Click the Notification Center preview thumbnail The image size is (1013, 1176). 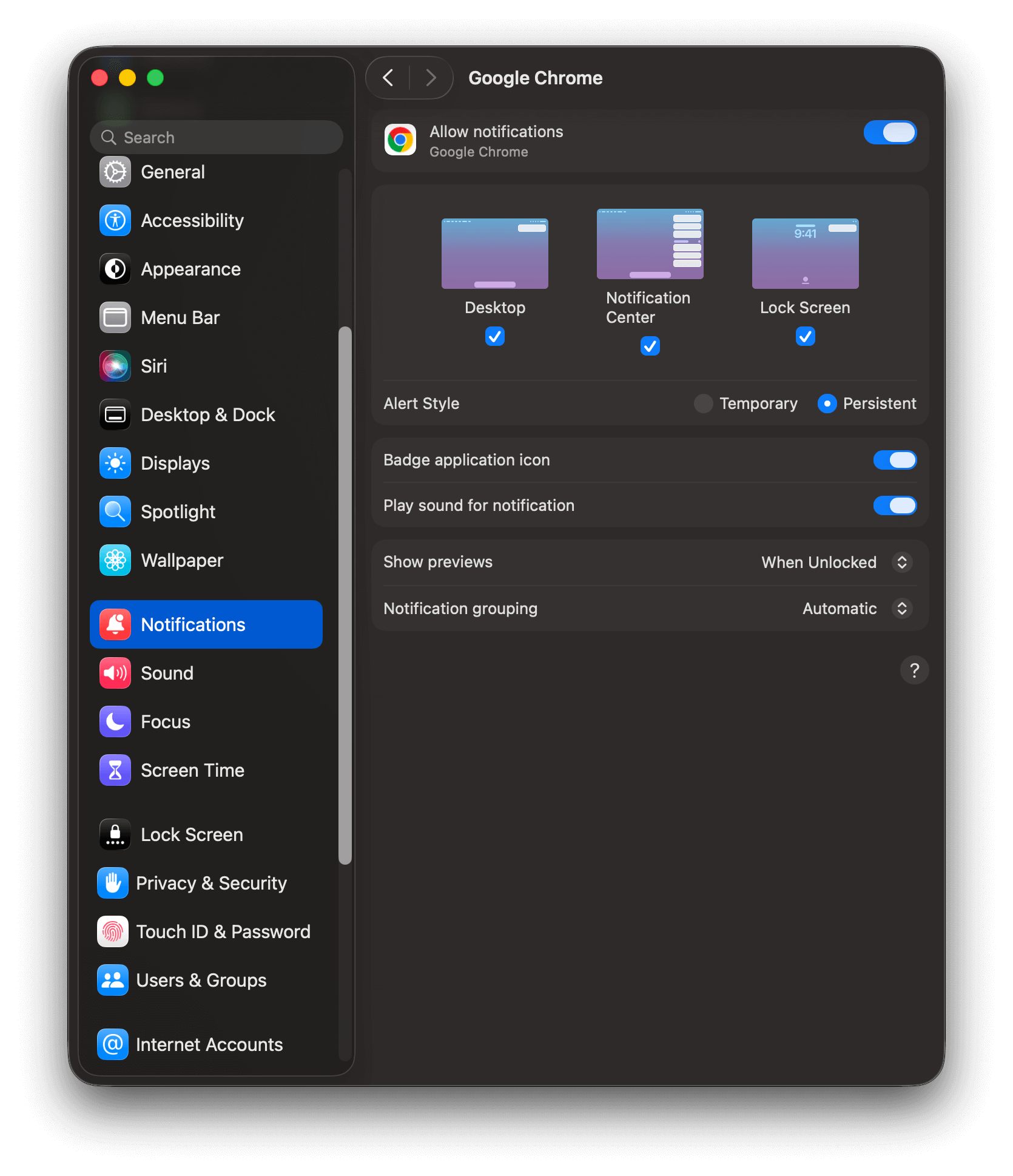pos(650,244)
